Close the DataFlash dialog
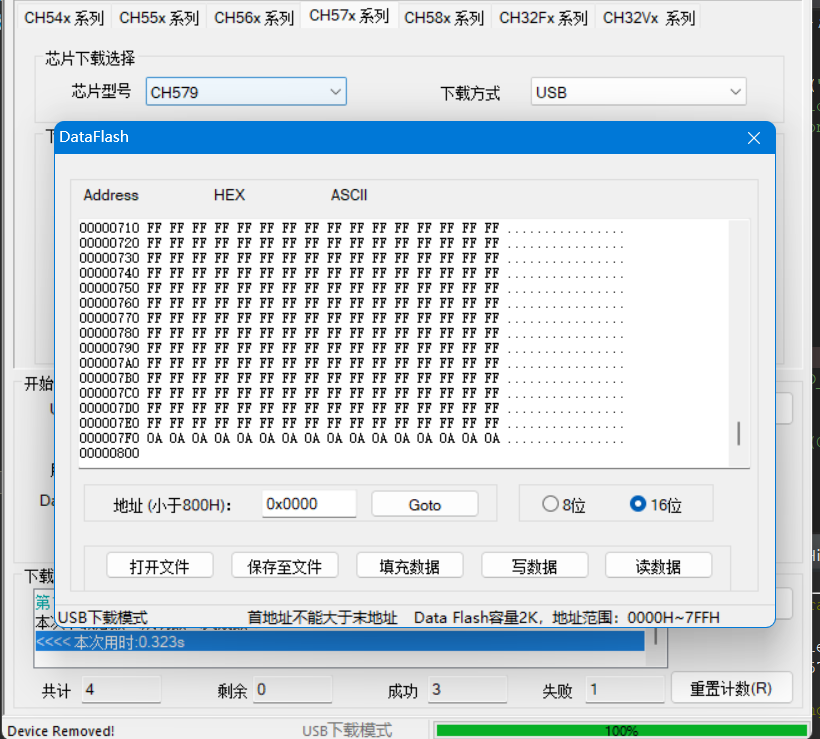 [753, 138]
